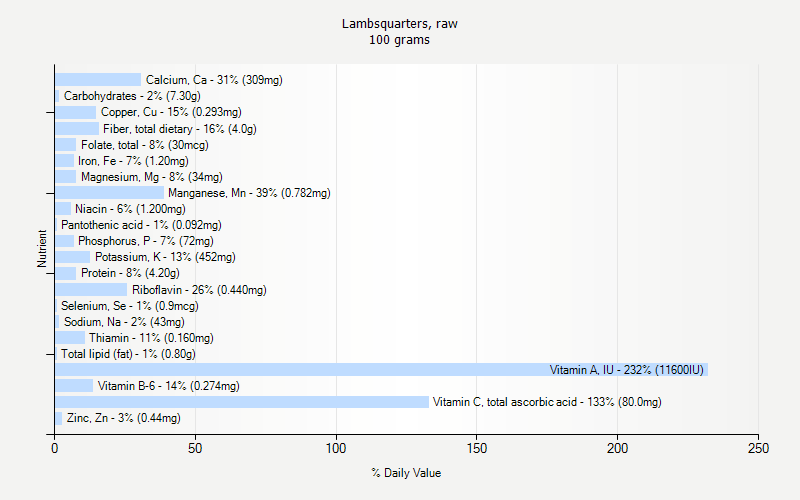Click the Niacin 6% label
The height and width of the screenshot is (500, 800).
click(x=130, y=209)
